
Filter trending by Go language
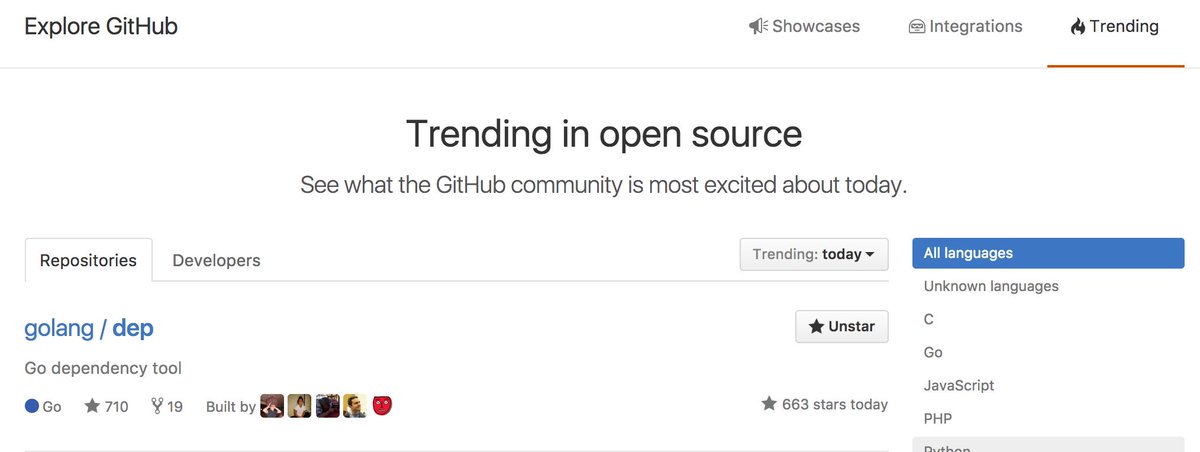point(933,352)
